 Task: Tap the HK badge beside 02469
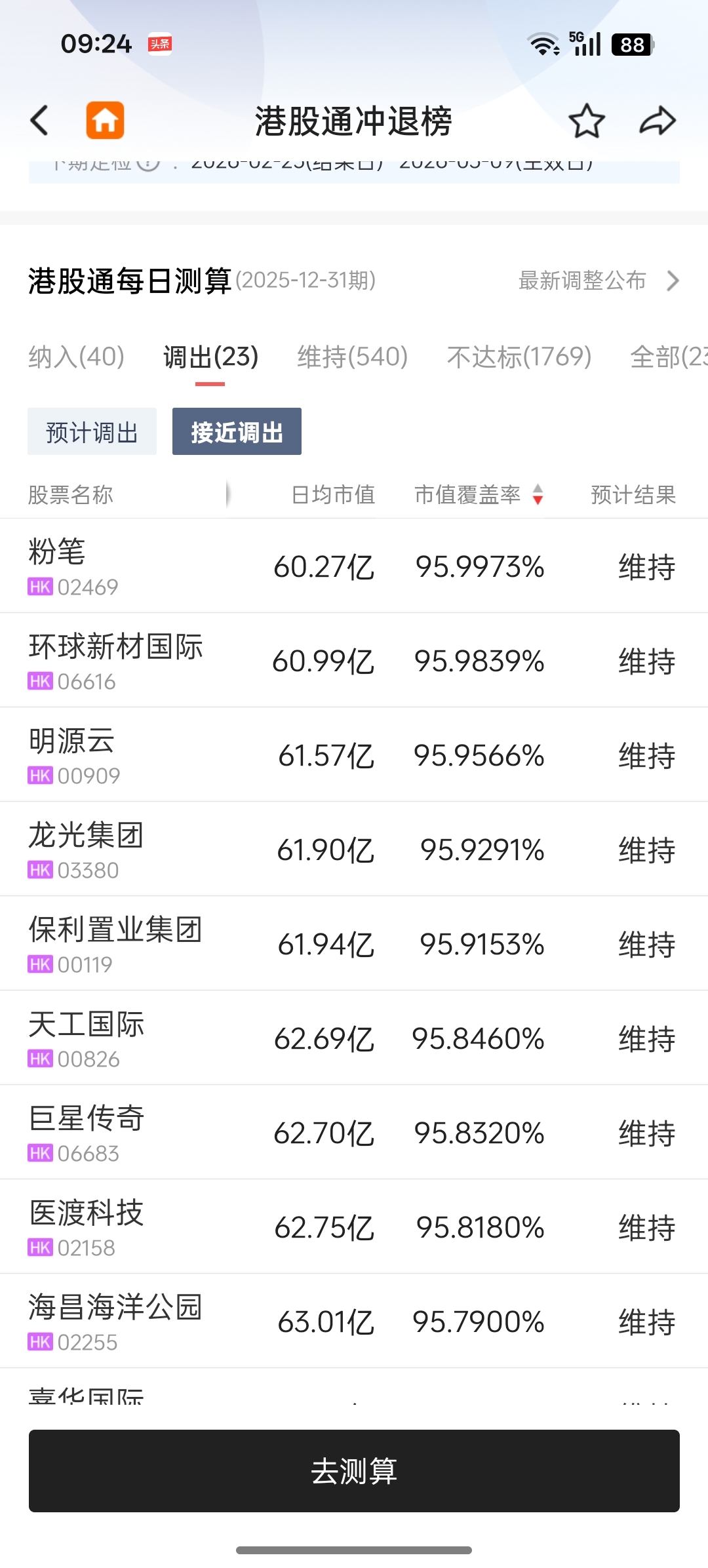pyautogui.click(x=40, y=587)
